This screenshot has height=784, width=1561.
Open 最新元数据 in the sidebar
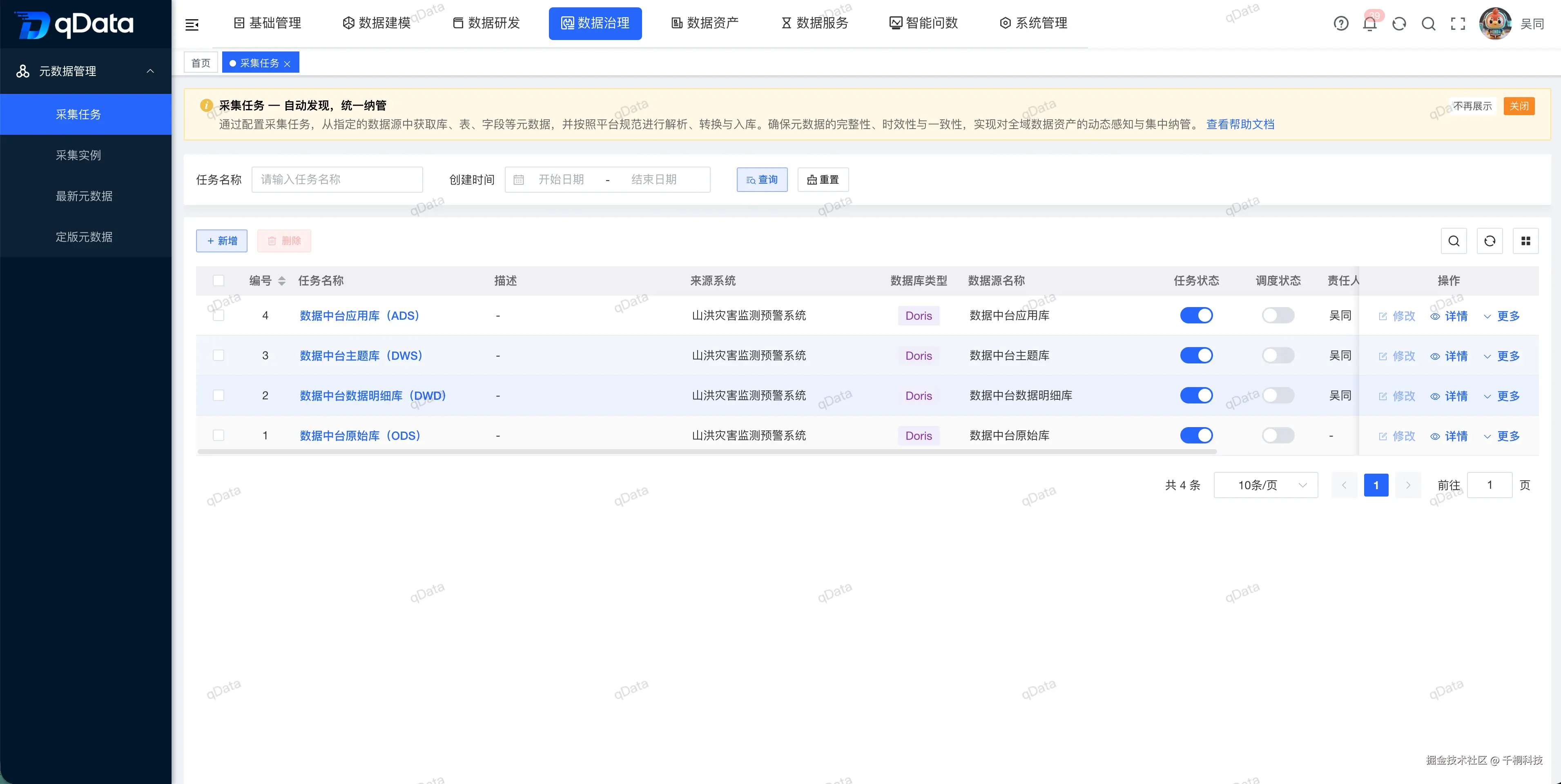(x=85, y=196)
